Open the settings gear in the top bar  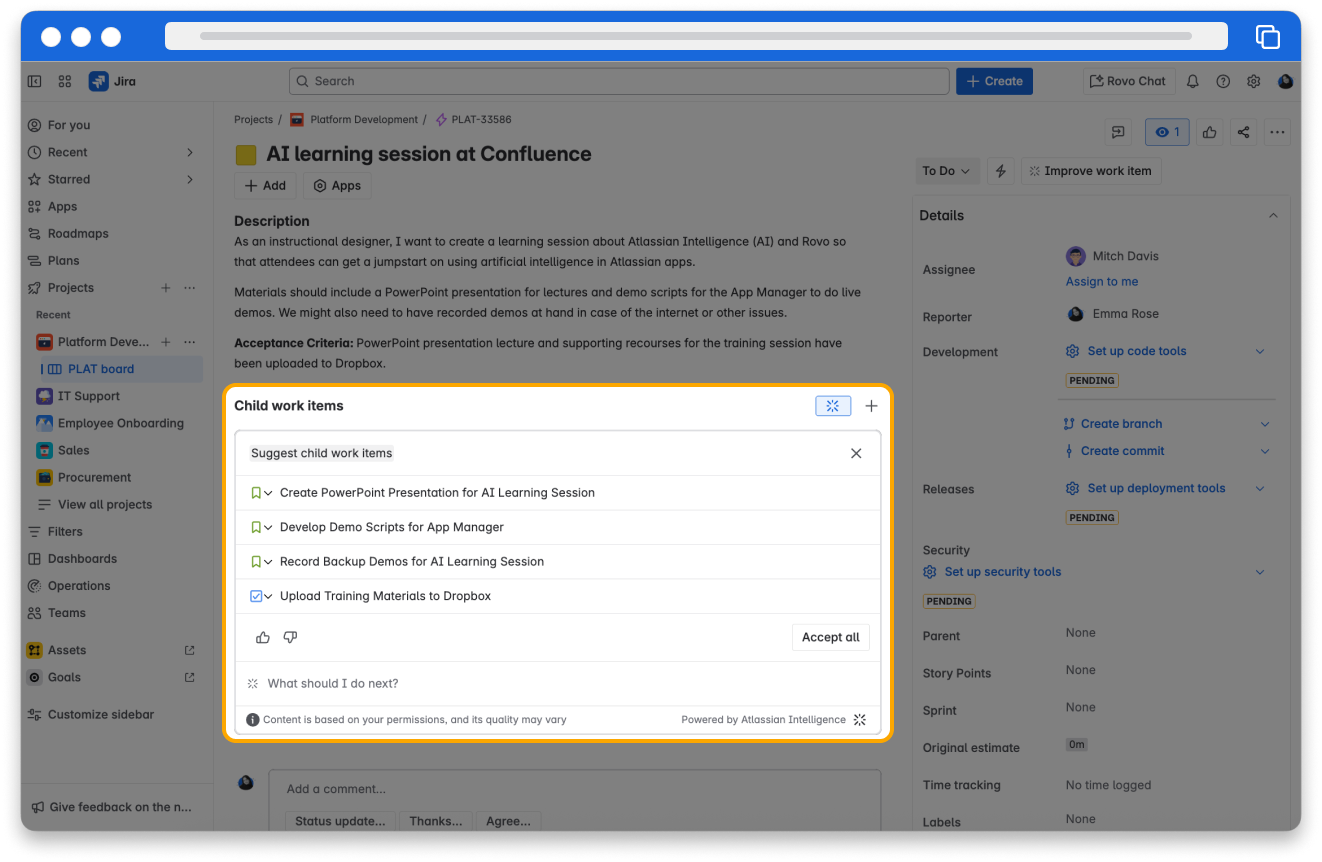[1253, 81]
